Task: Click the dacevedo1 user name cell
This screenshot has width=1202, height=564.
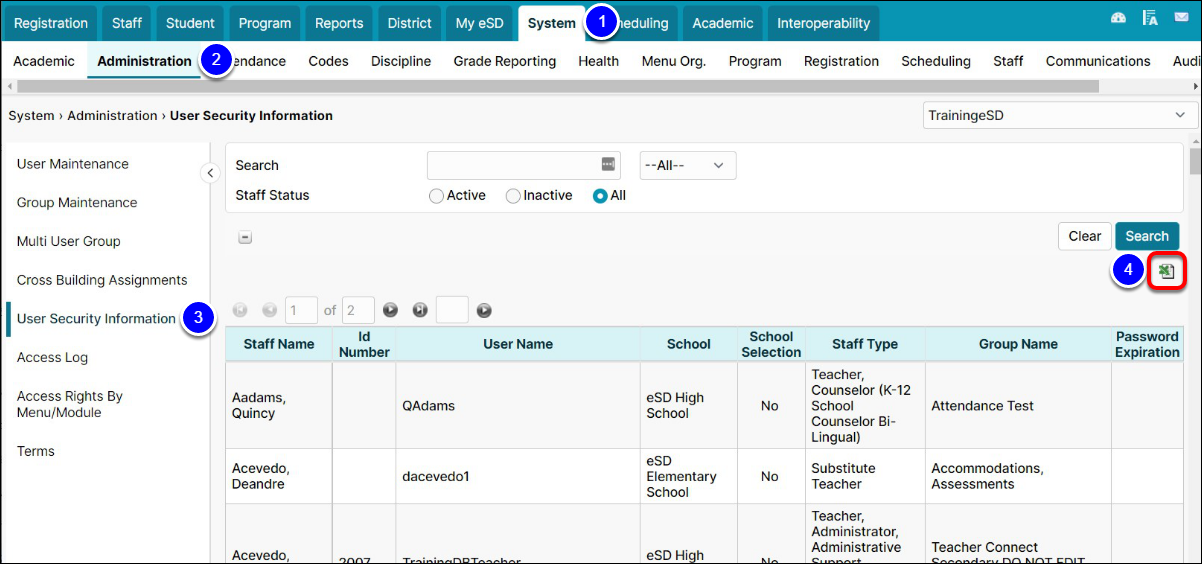Action: pos(518,477)
